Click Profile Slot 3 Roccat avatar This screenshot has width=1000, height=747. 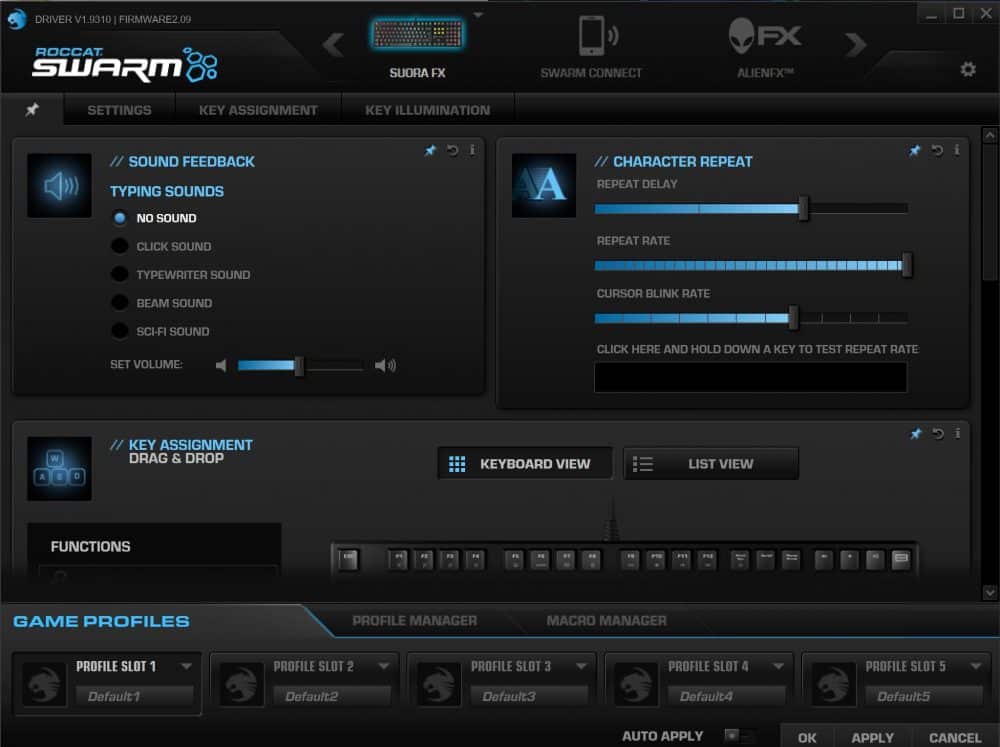point(439,684)
